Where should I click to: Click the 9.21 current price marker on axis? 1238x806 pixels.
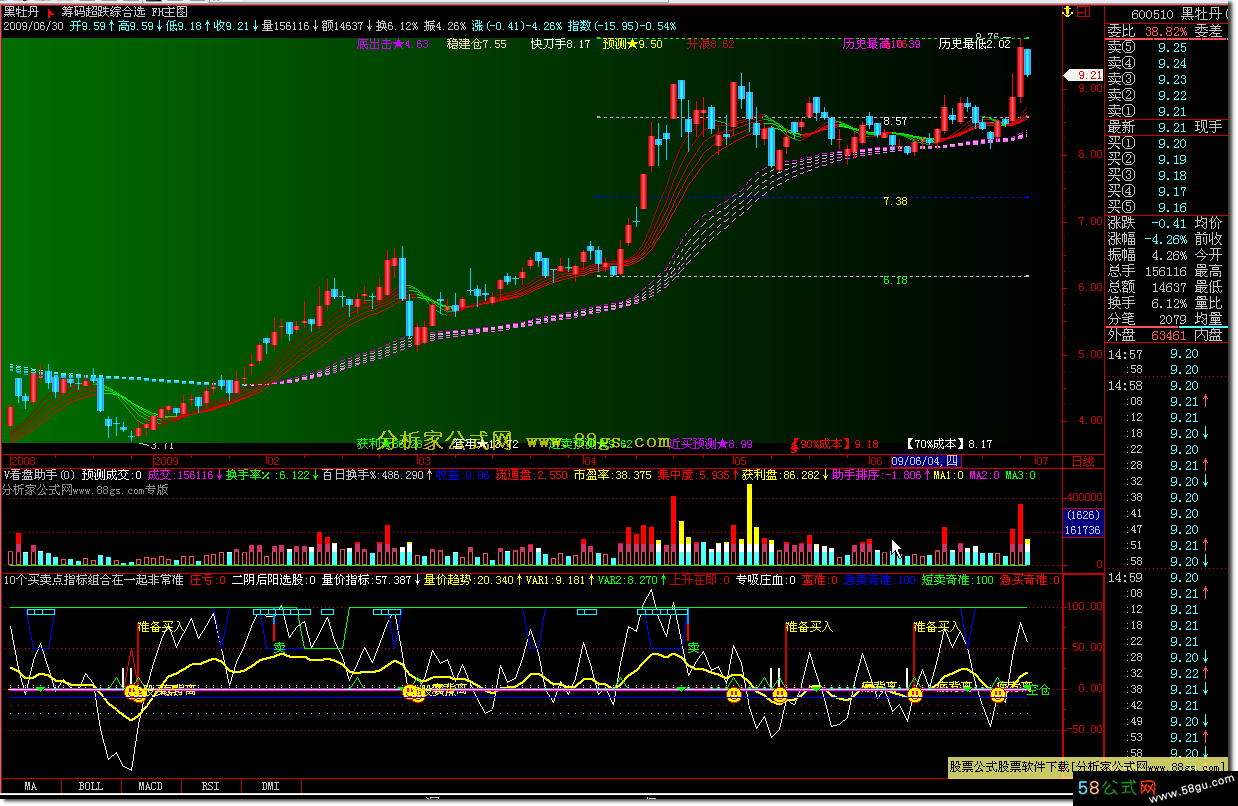point(1083,75)
